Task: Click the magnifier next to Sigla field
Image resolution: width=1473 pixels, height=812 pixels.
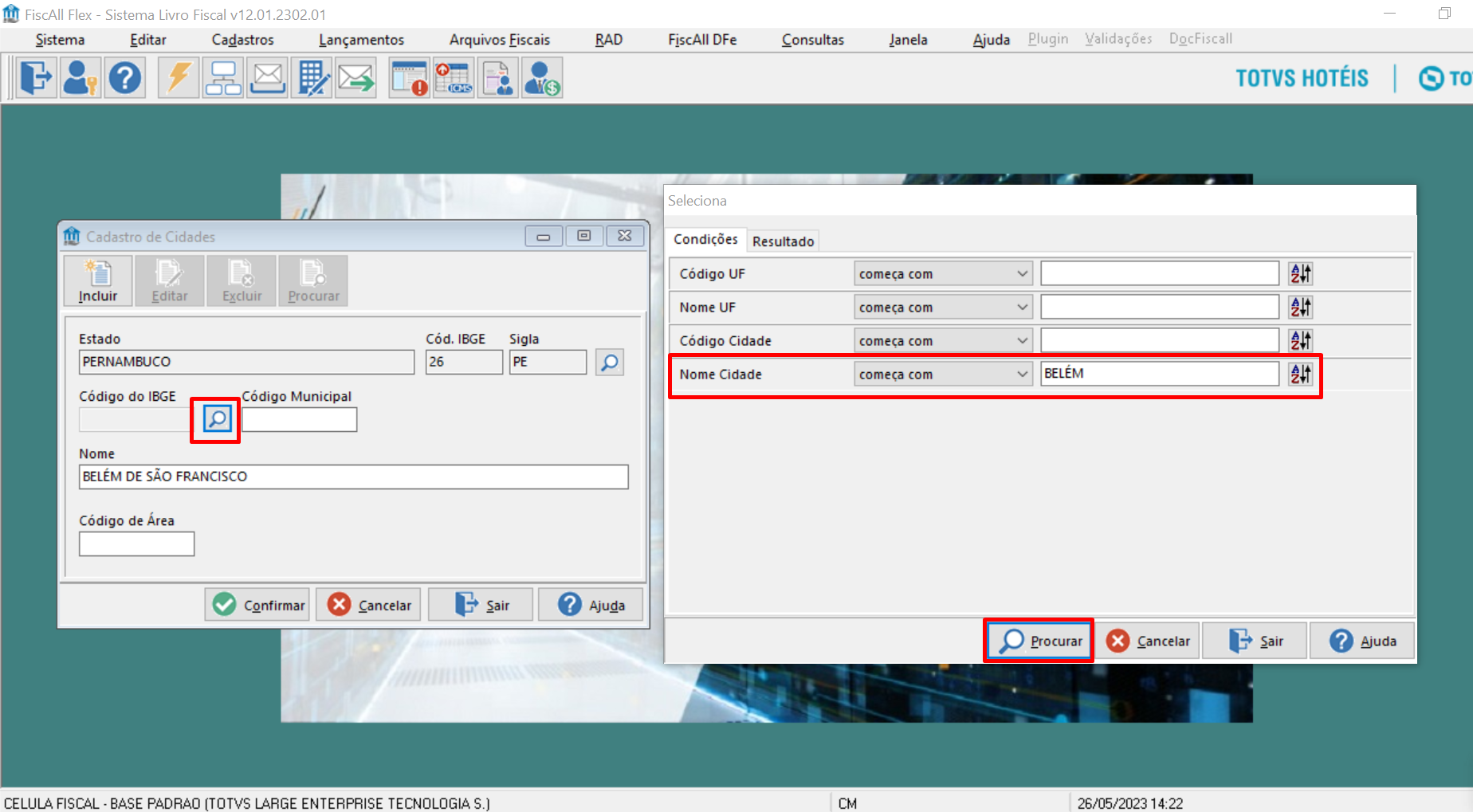Action: click(610, 363)
